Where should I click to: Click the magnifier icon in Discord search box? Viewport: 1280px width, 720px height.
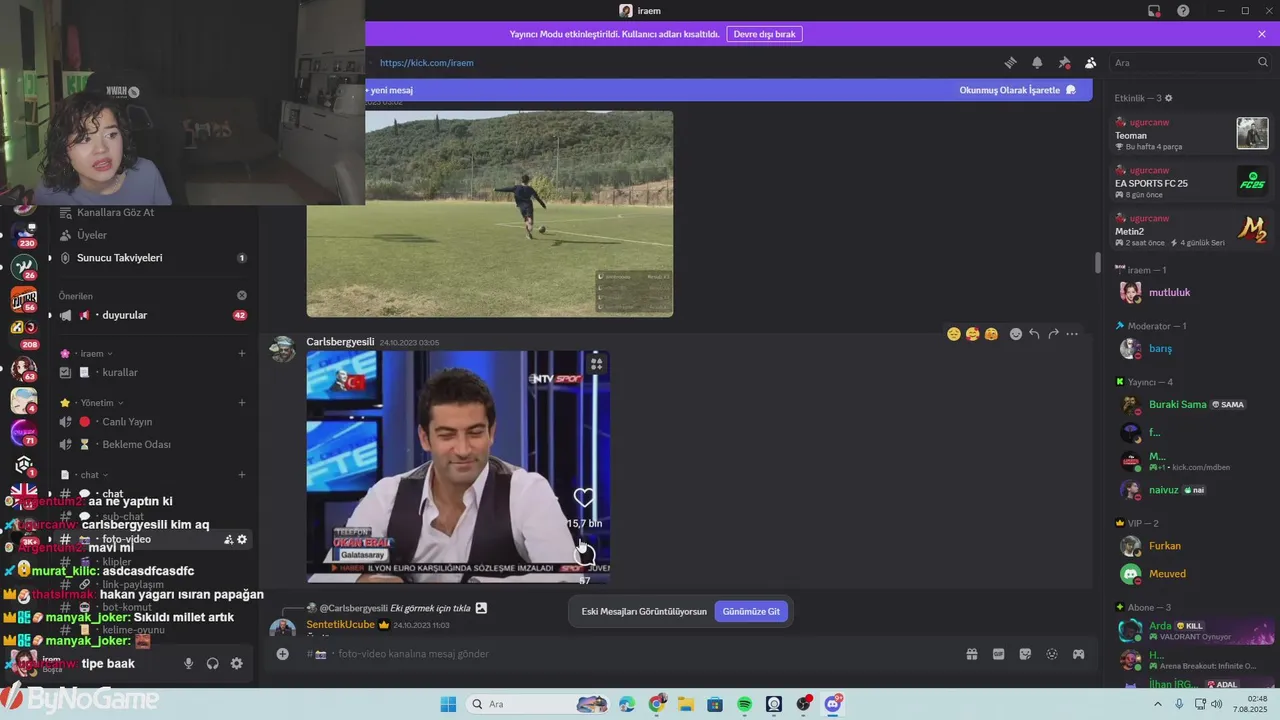1263,62
